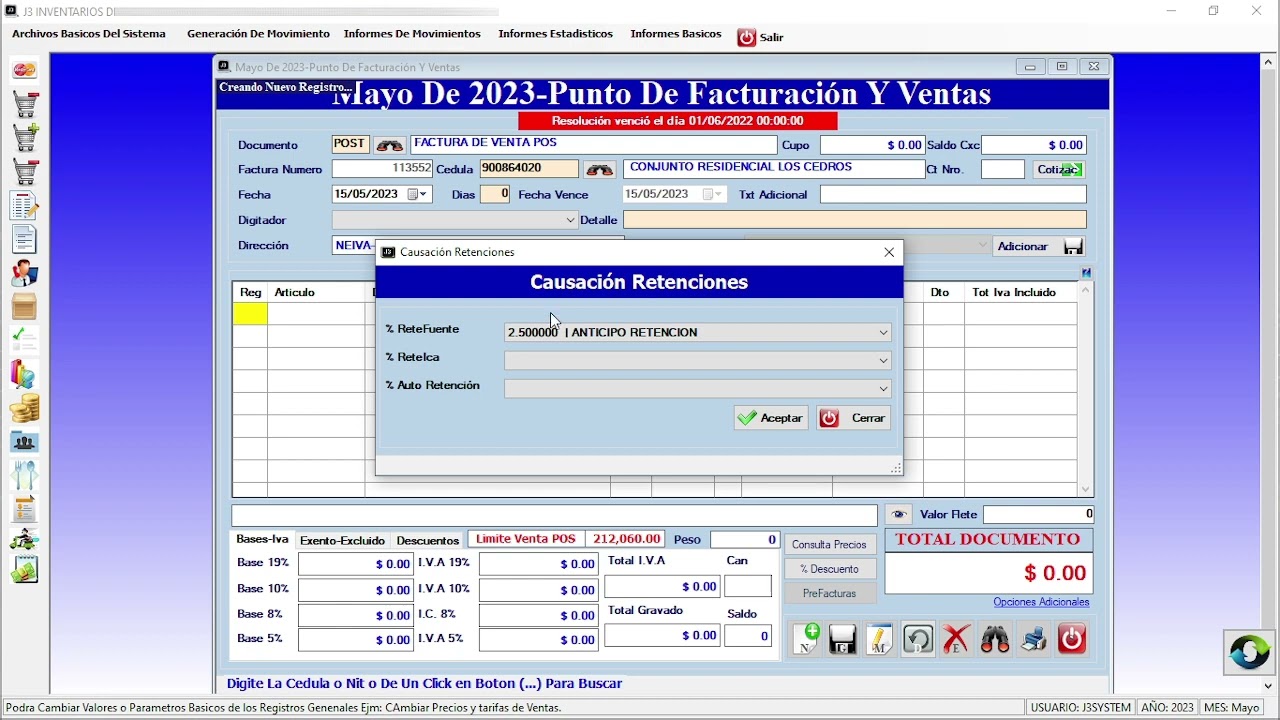The height and width of the screenshot is (720, 1280).
Task: Click the Undo arrow (D) toolbar icon
Action: coord(918,639)
